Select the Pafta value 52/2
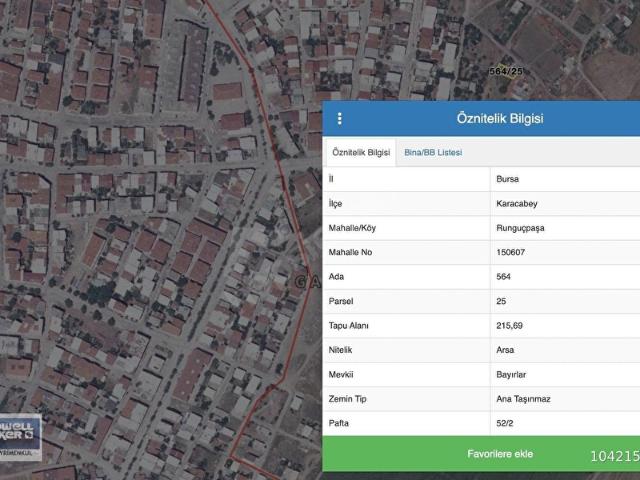 point(505,424)
